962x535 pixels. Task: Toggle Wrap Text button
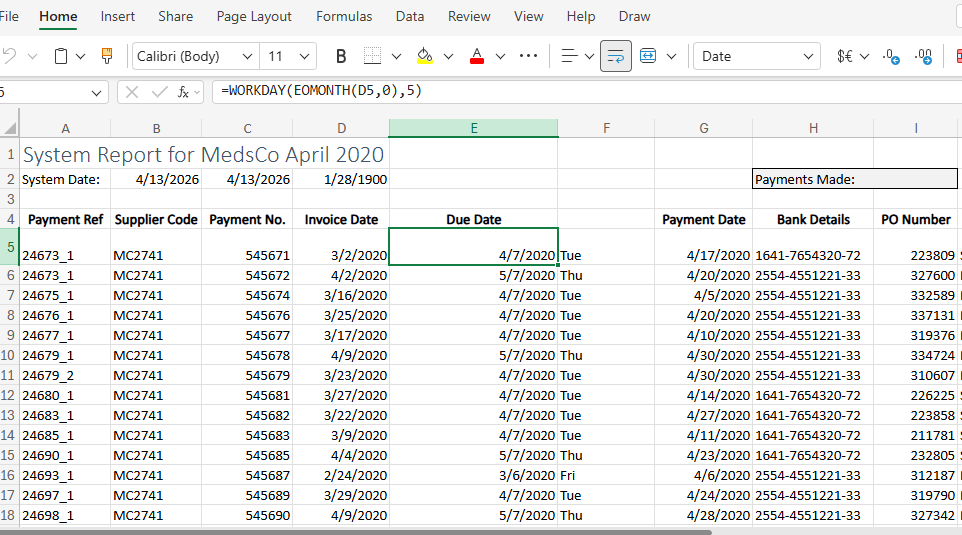[x=616, y=56]
